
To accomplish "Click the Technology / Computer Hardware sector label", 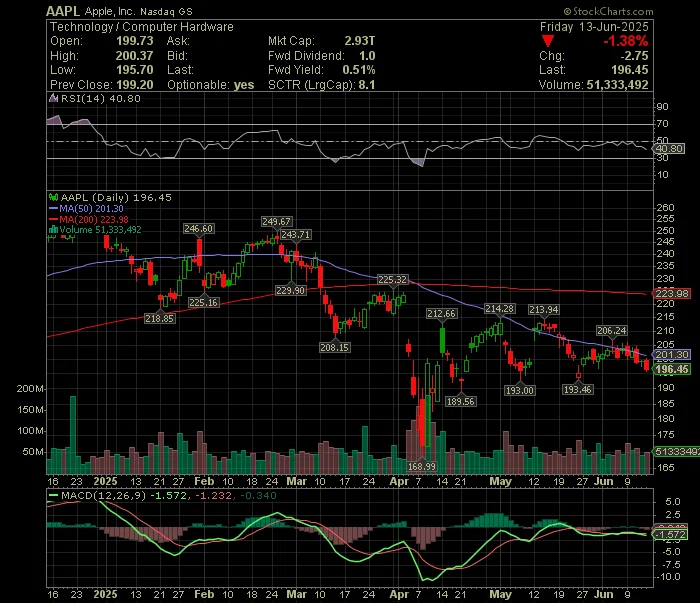I will click(x=142, y=27).
